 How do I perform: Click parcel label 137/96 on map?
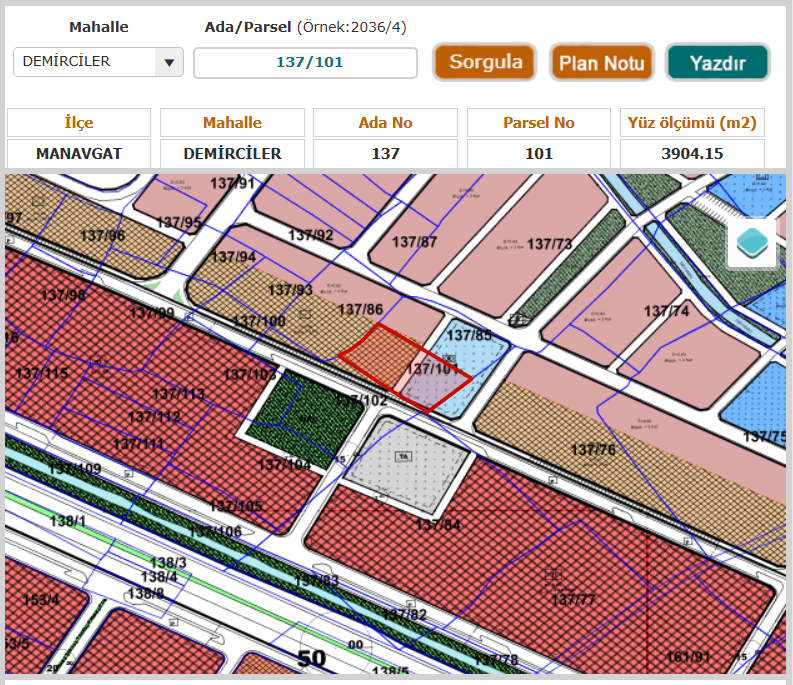[103, 235]
